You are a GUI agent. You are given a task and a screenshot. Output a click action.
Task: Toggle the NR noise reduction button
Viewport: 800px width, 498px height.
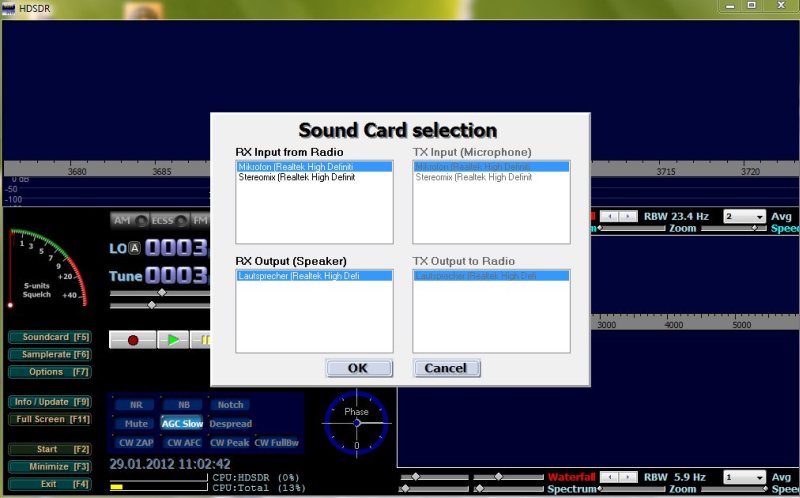(135, 405)
